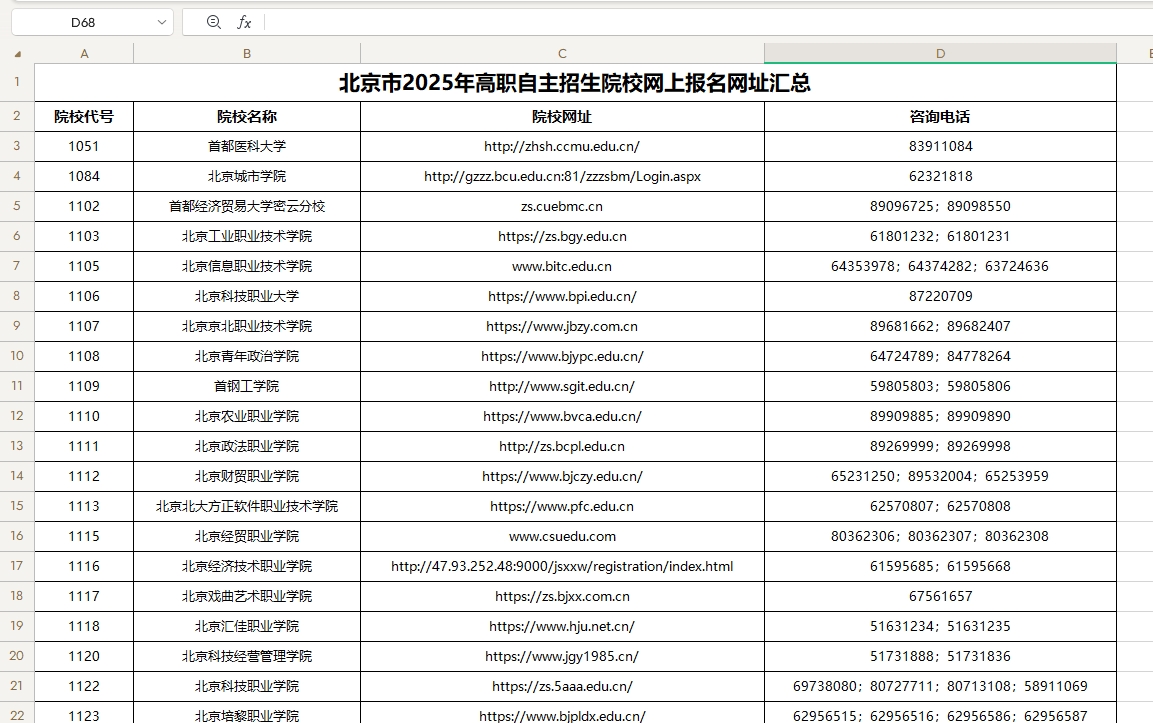Click the merged title cell 北京市2025年高职自主招生院校网上报名网址汇总

click(x=575, y=82)
